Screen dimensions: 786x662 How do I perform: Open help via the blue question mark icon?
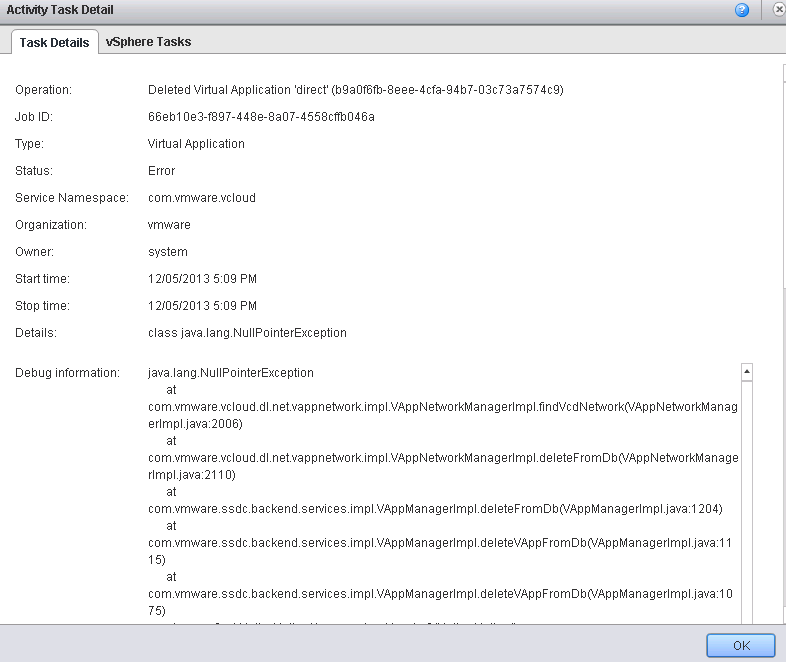pyautogui.click(x=742, y=10)
